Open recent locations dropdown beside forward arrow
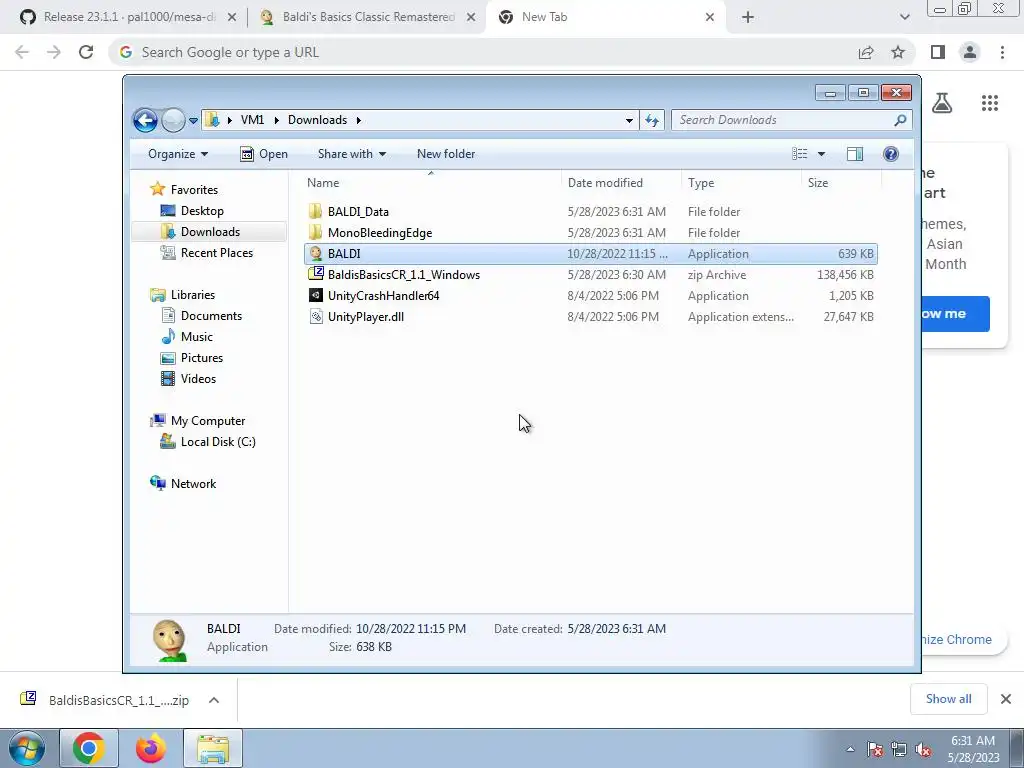This screenshot has width=1024, height=768. 193,121
